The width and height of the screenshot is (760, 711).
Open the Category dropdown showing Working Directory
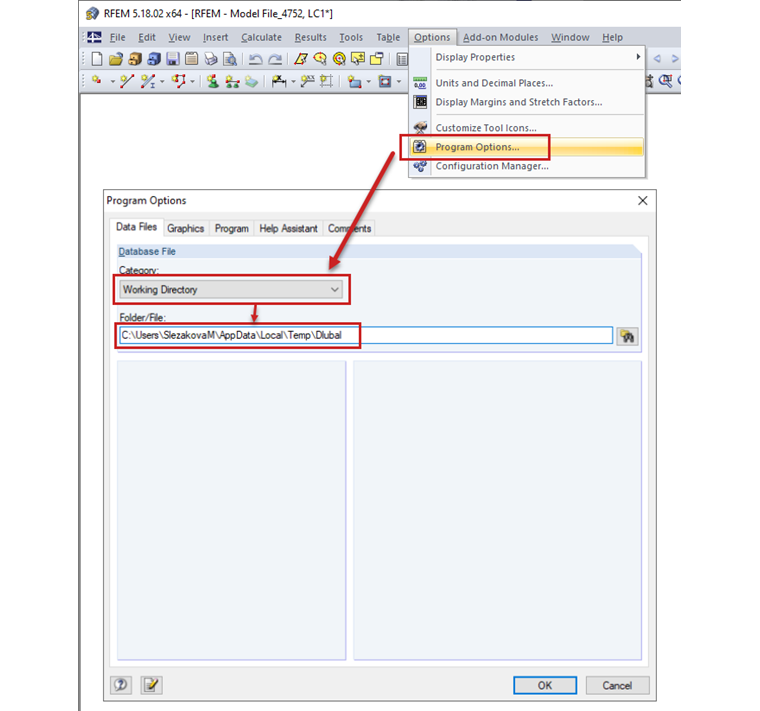[231, 289]
